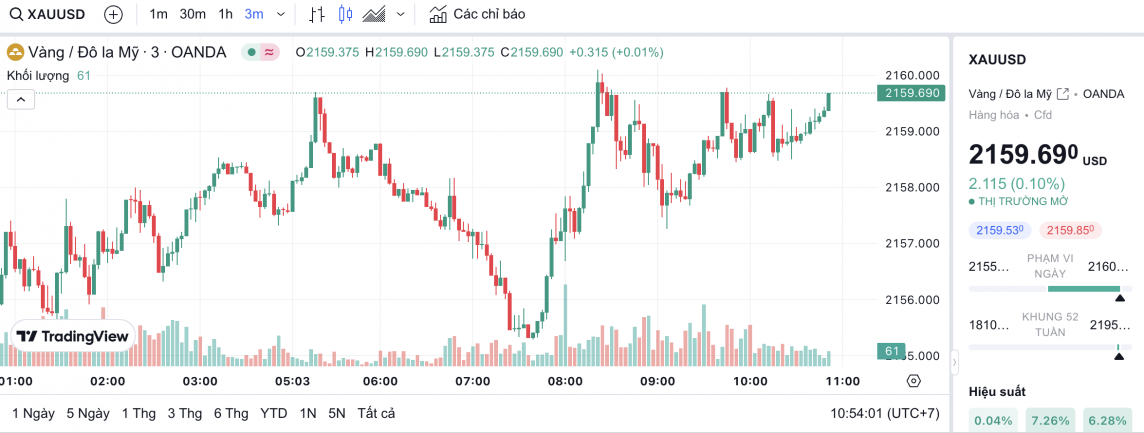Click the 10:54:01 (UTC+7) timezone button

[886, 413]
